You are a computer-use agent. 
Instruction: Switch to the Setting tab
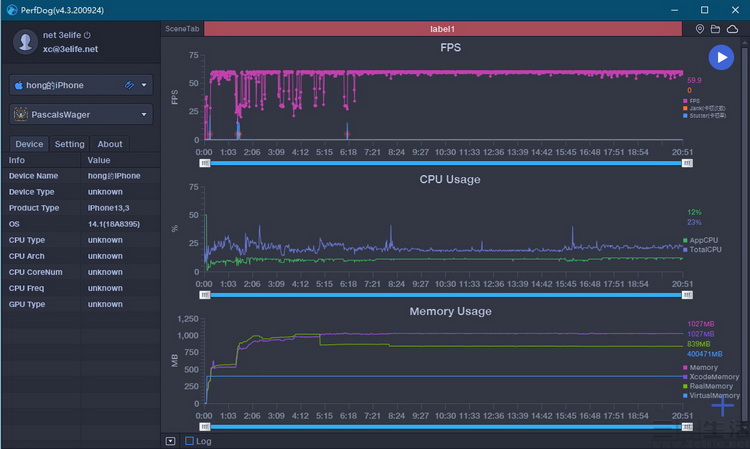coord(69,144)
